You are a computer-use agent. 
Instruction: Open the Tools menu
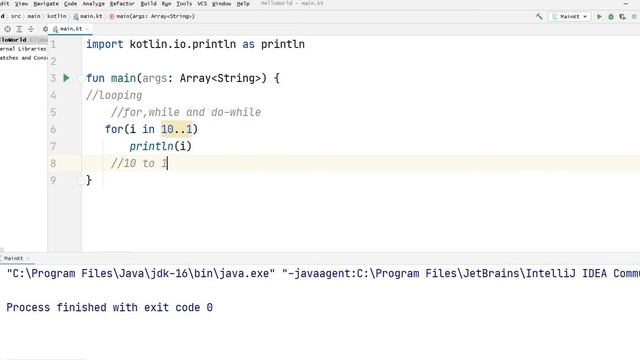pyautogui.click(x=184, y=4)
